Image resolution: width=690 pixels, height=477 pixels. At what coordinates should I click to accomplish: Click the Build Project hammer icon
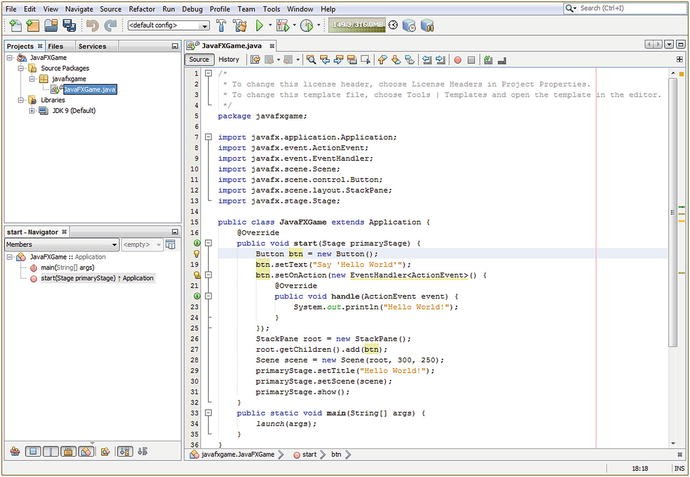click(x=222, y=25)
